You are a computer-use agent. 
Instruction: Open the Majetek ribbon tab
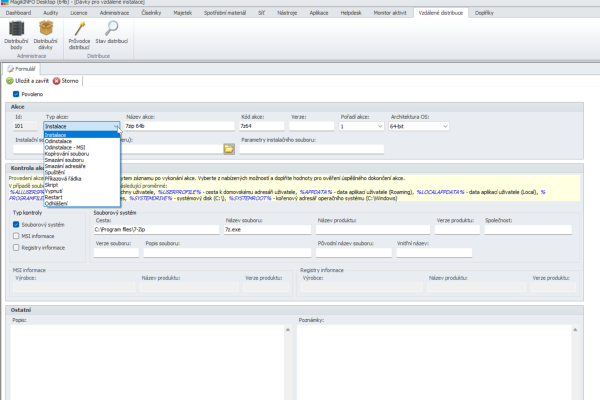click(x=183, y=13)
